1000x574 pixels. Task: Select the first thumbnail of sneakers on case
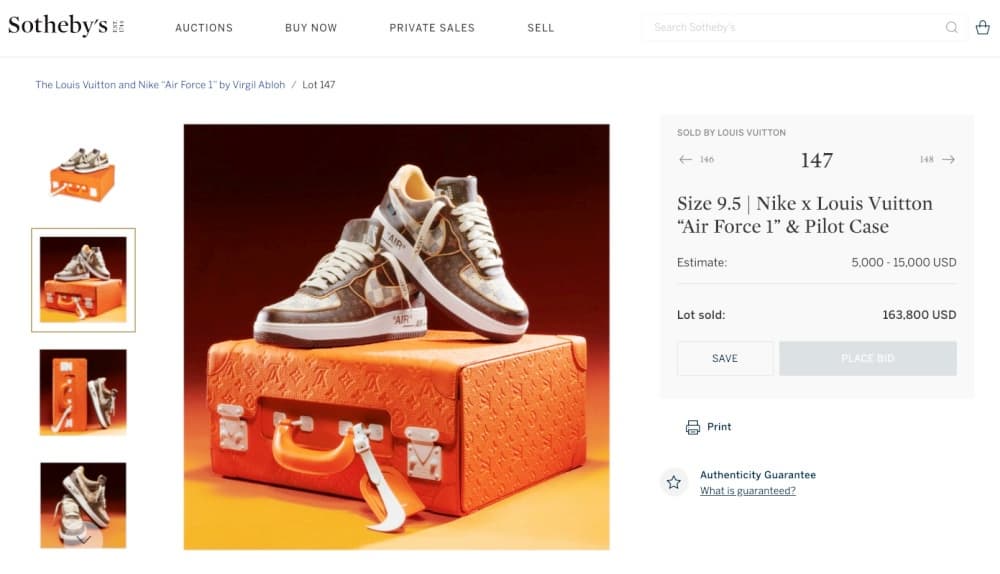[83, 174]
